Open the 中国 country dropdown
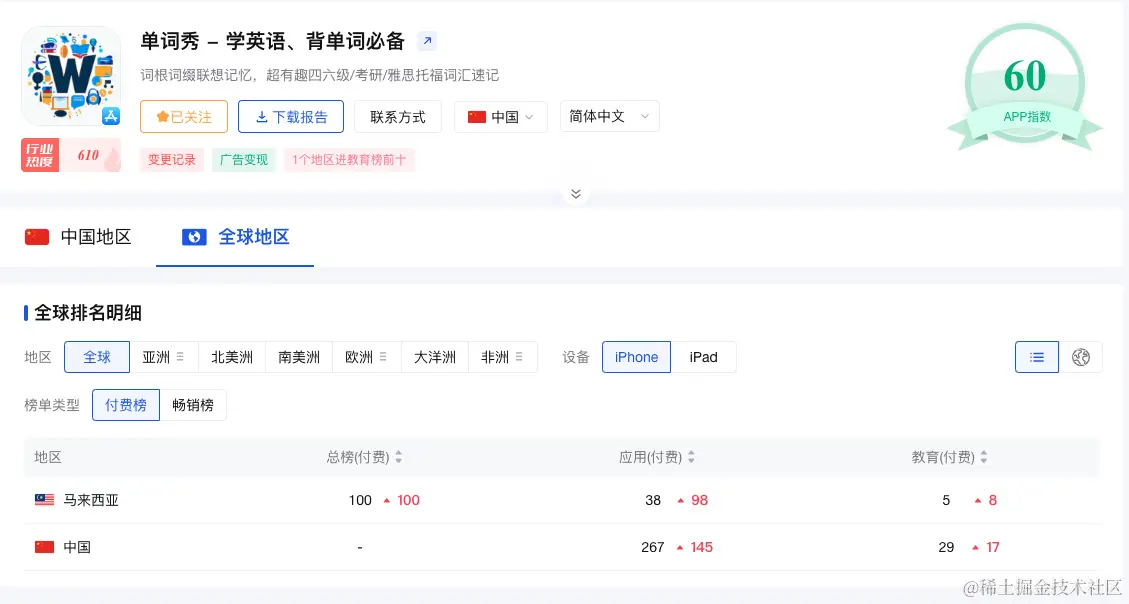 [x=500, y=117]
